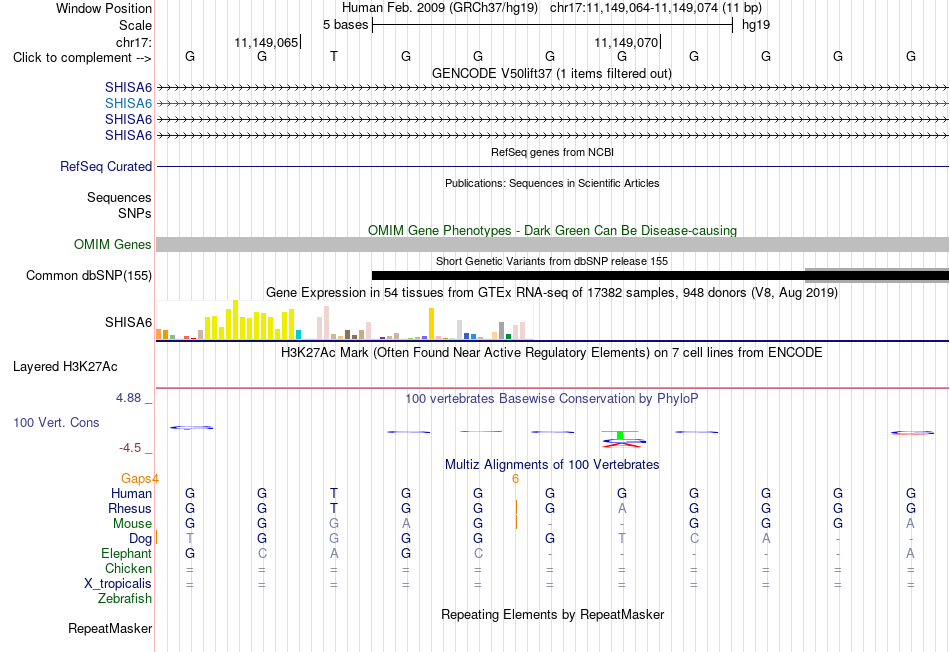The height and width of the screenshot is (652, 950).
Task: Click the 'Mouse' species label
Action: click(132, 524)
